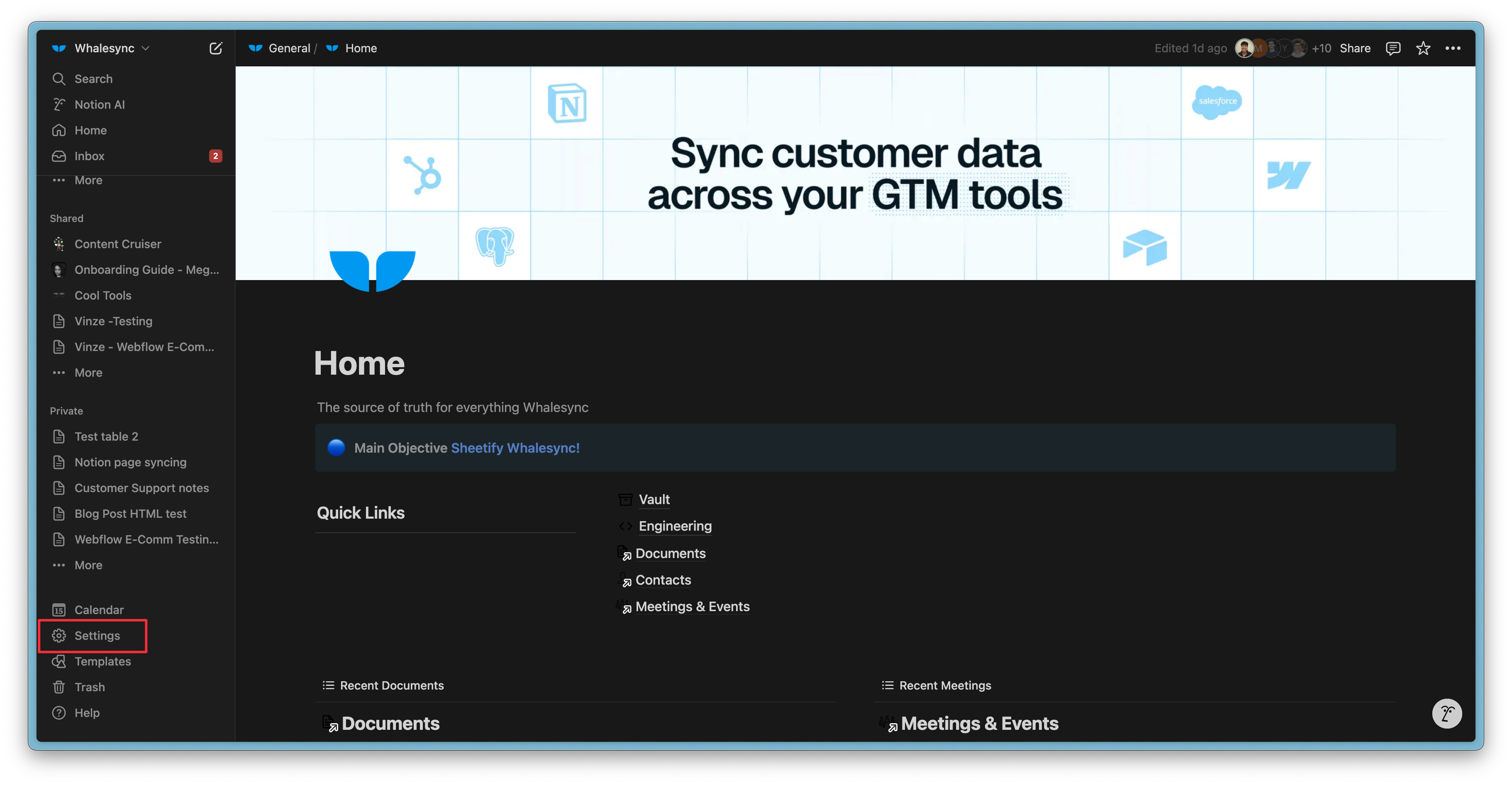Click the new page compose icon
The width and height of the screenshot is (1512, 785).
[x=215, y=48]
